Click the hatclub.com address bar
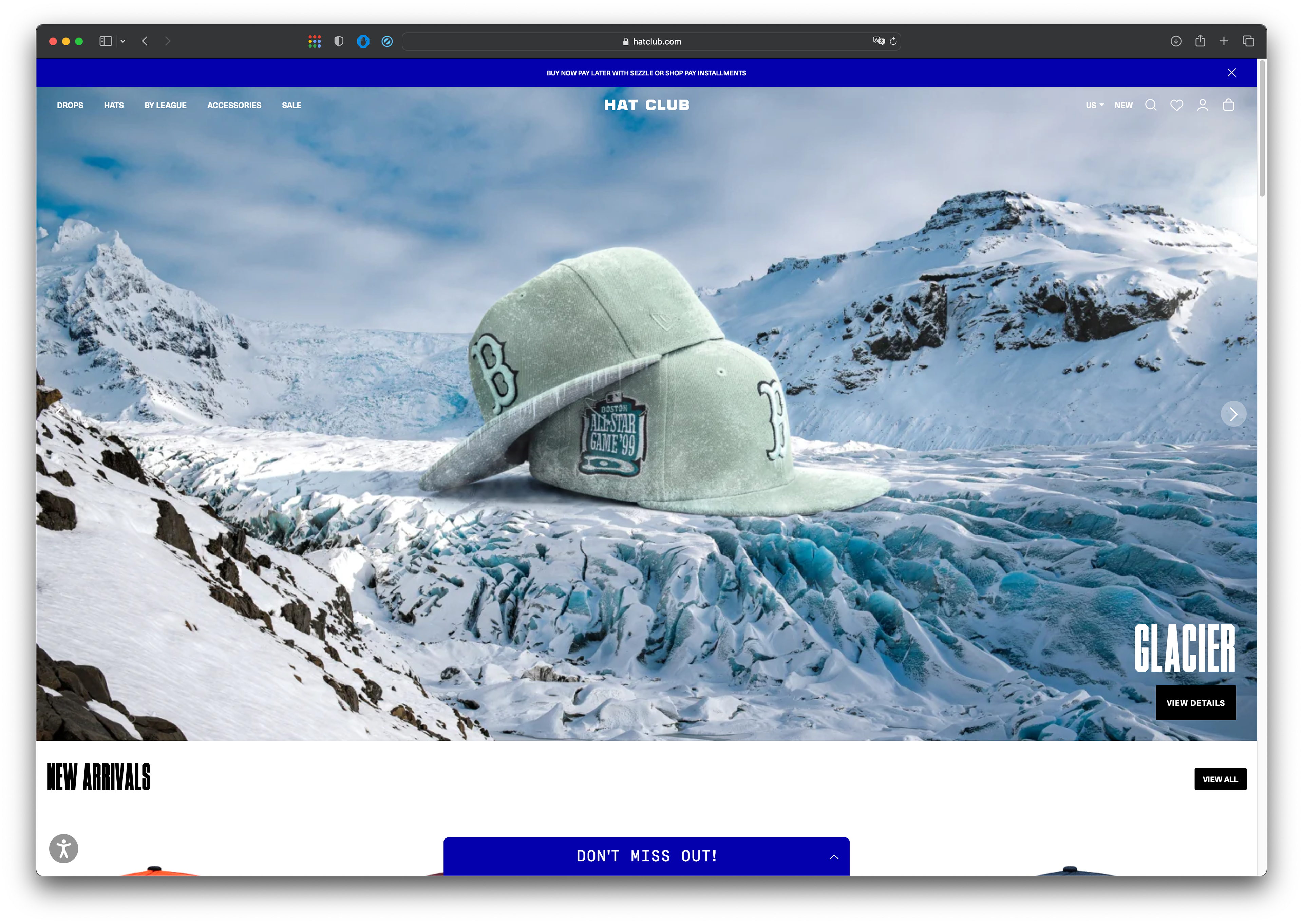 (651, 41)
